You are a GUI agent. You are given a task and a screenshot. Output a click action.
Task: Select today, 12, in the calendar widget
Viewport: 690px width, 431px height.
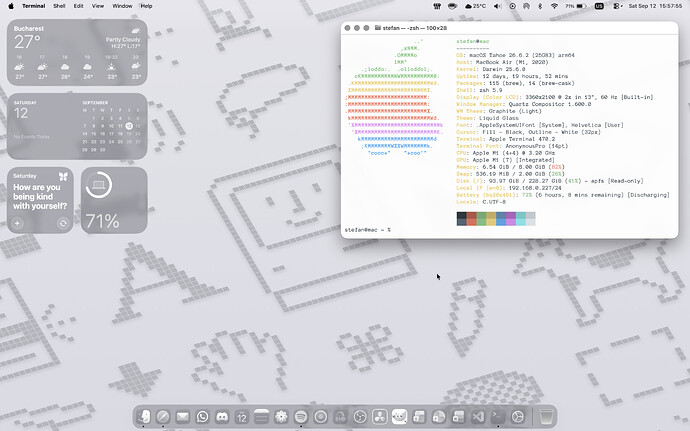(128, 126)
